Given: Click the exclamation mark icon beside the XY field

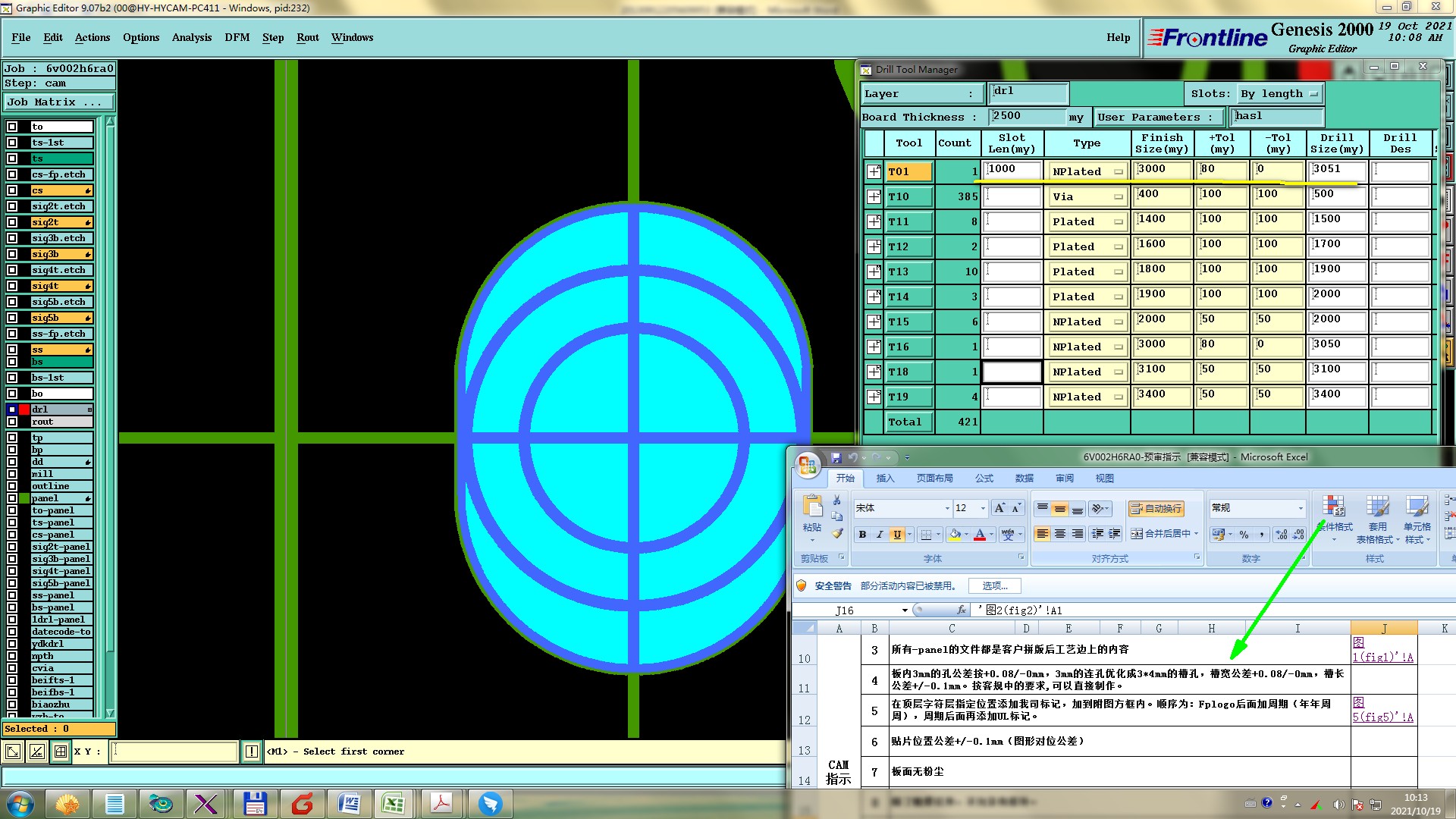Looking at the screenshot, I should coord(252,752).
